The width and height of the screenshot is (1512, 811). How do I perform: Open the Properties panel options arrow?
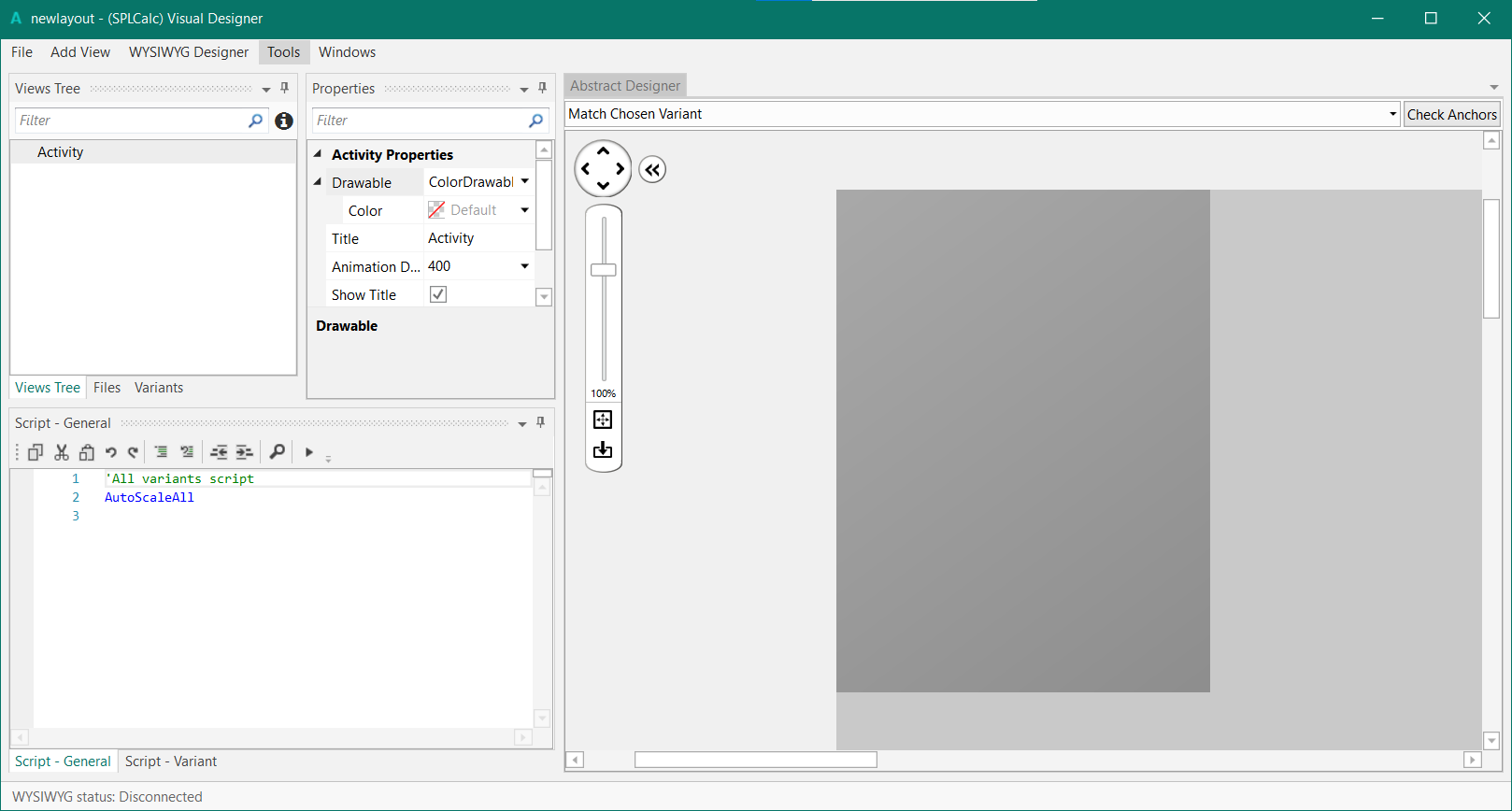click(x=524, y=90)
